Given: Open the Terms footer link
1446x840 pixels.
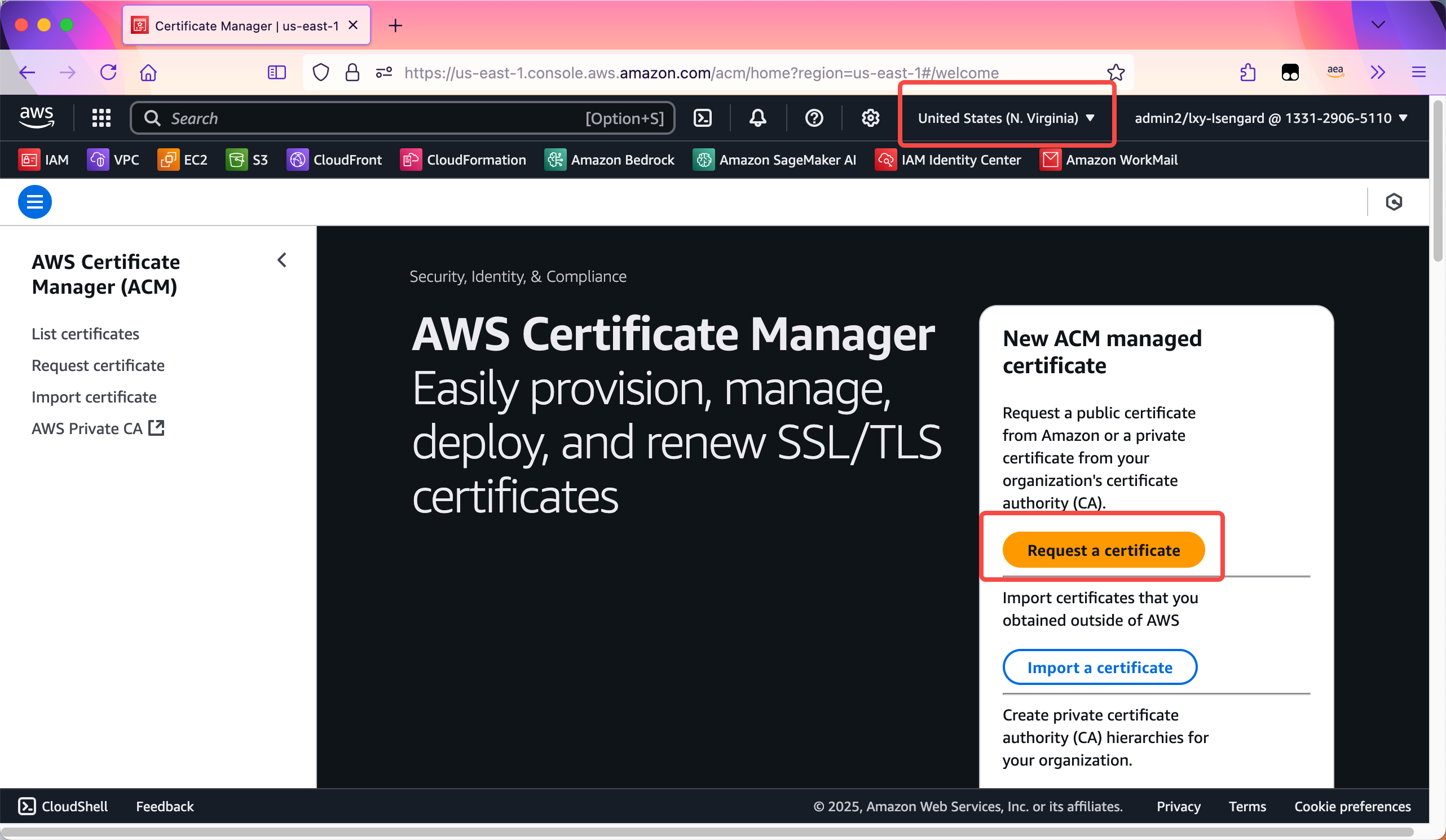Looking at the screenshot, I should point(1247,806).
